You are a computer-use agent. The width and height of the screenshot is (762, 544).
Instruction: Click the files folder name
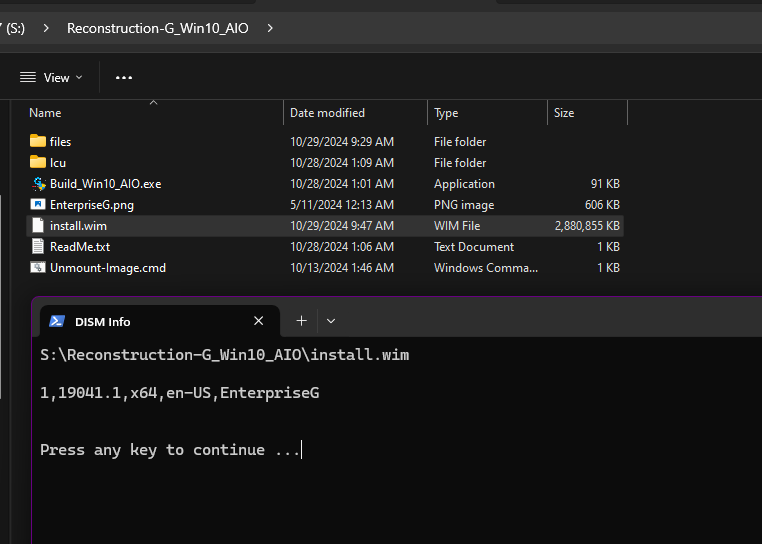(60, 142)
